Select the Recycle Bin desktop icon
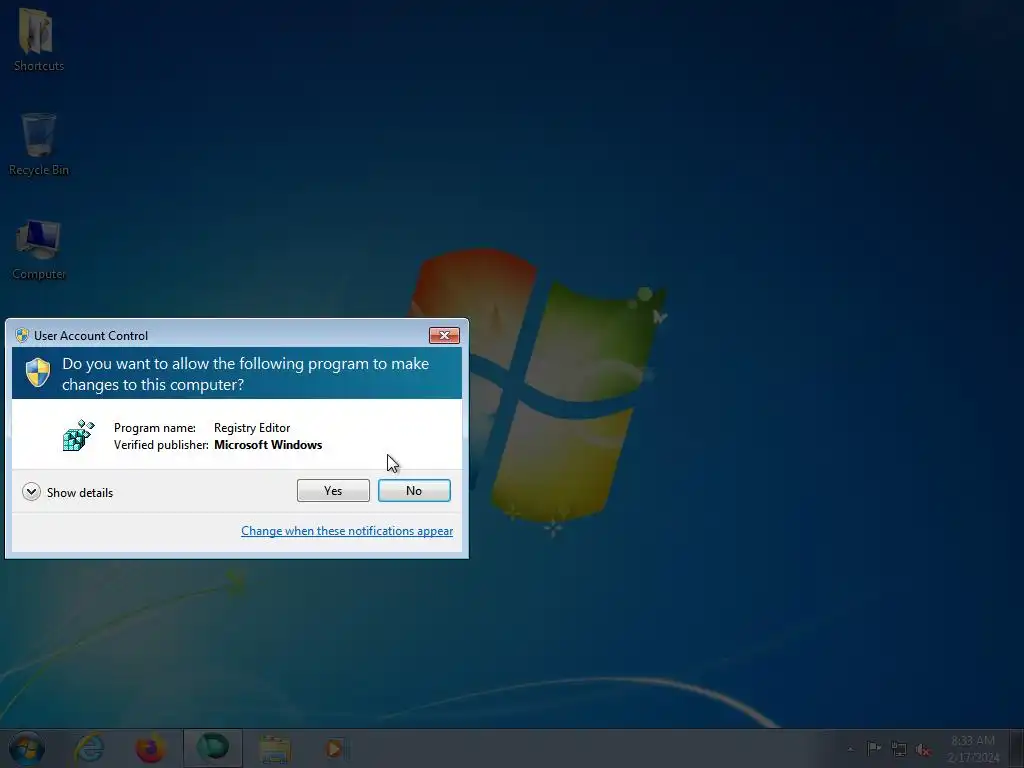This screenshot has width=1024, height=768. tap(39, 145)
